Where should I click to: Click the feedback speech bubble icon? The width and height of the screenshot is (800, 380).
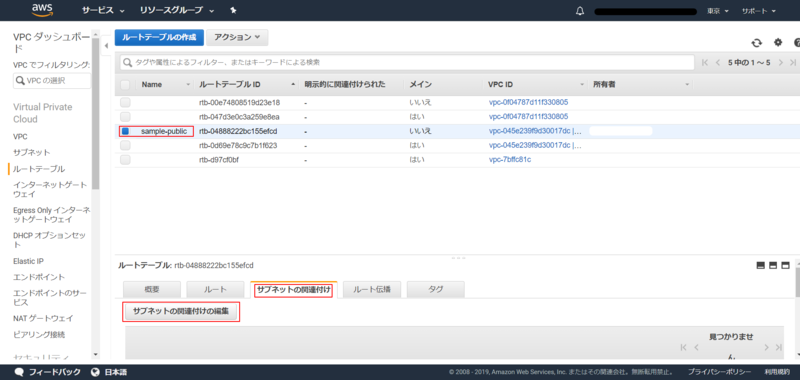point(19,372)
